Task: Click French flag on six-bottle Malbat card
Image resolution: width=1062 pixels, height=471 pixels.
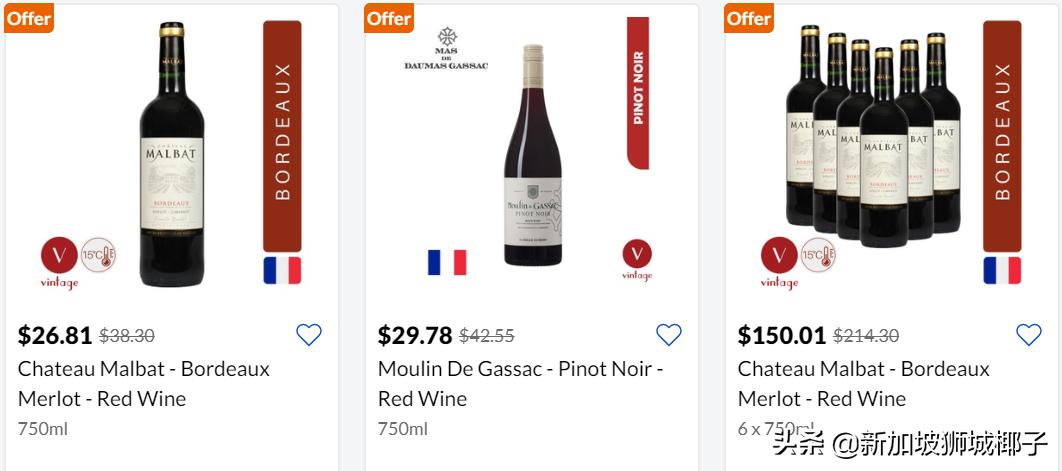Action: click(1002, 270)
